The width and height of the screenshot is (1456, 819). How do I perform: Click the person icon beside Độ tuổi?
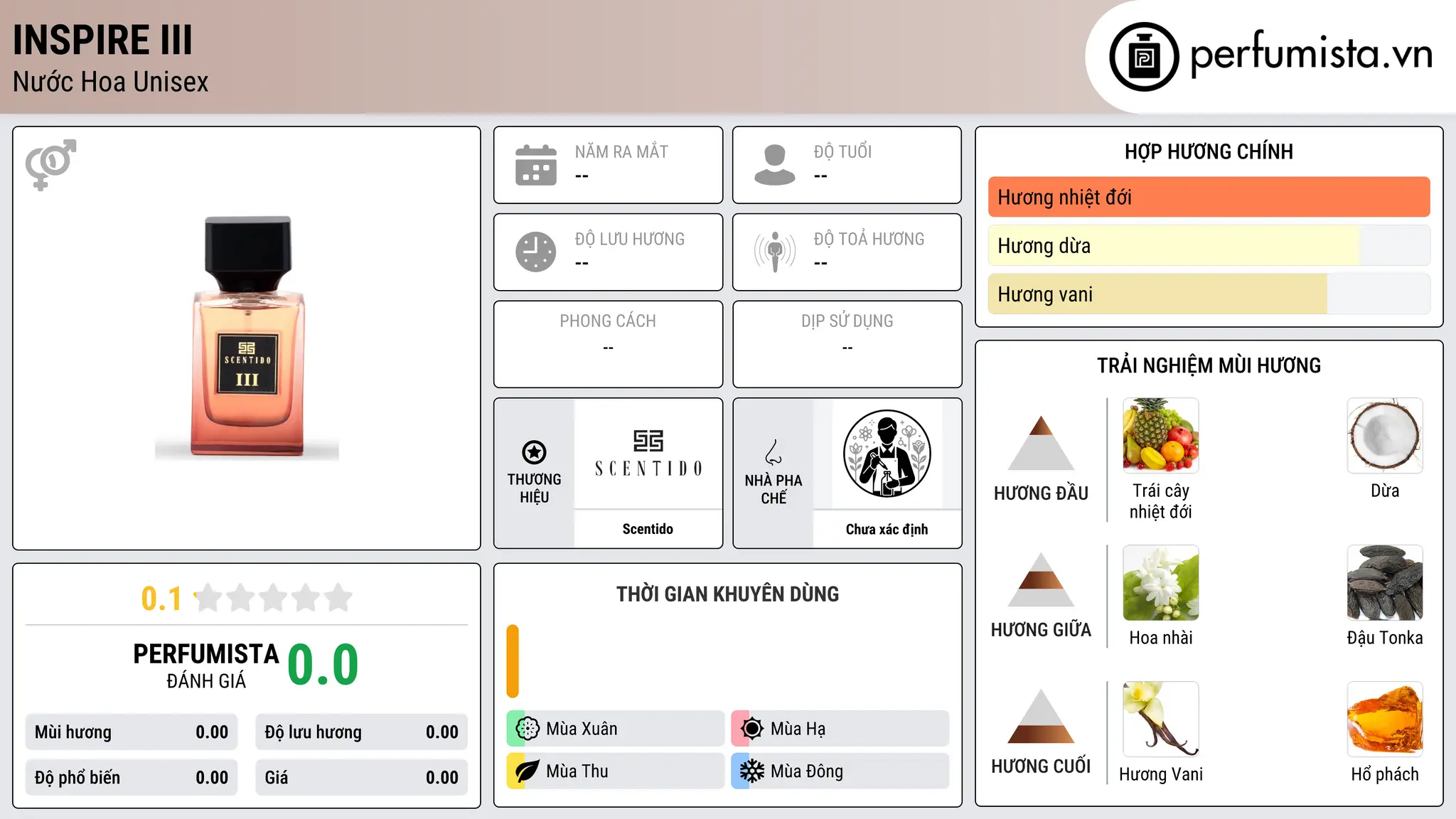click(x=775, y=165)
